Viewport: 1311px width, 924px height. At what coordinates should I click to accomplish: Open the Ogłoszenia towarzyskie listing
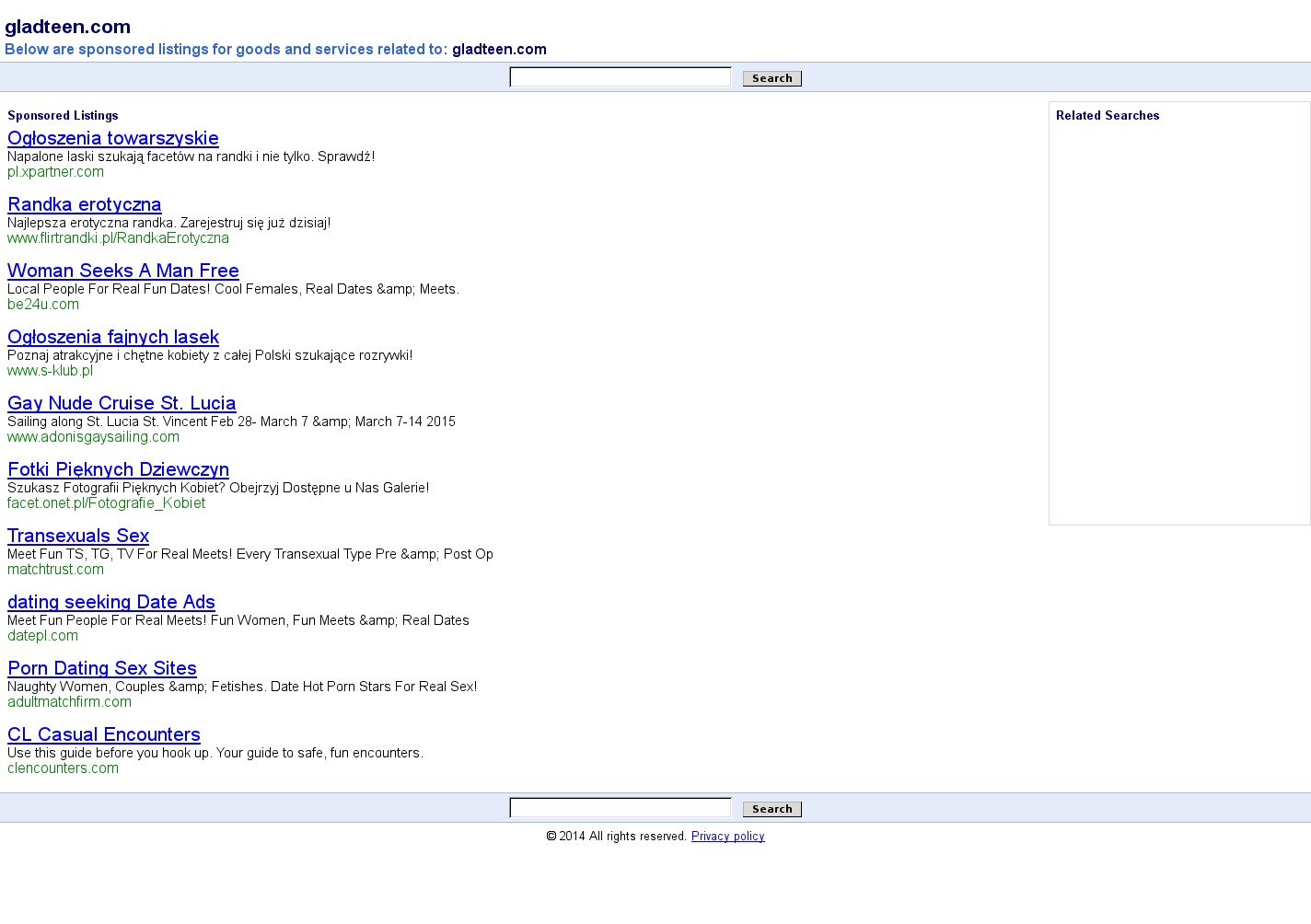coord(113,139)
